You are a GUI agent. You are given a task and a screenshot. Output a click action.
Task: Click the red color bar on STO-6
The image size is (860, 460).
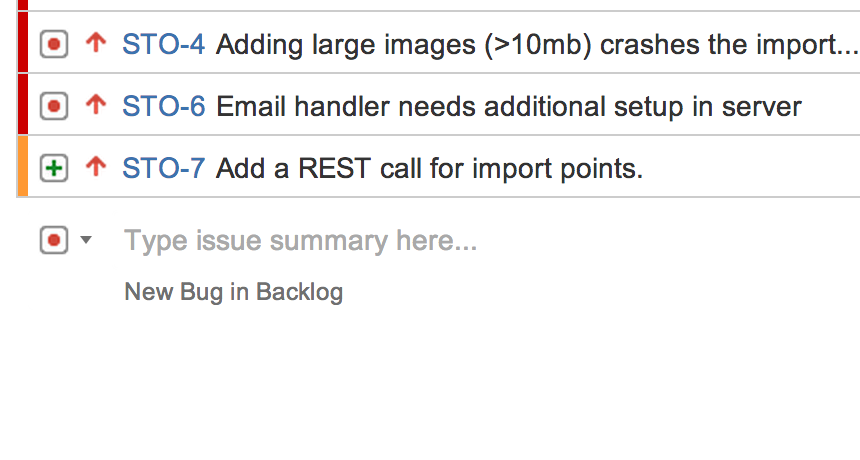tap(22, 105)
